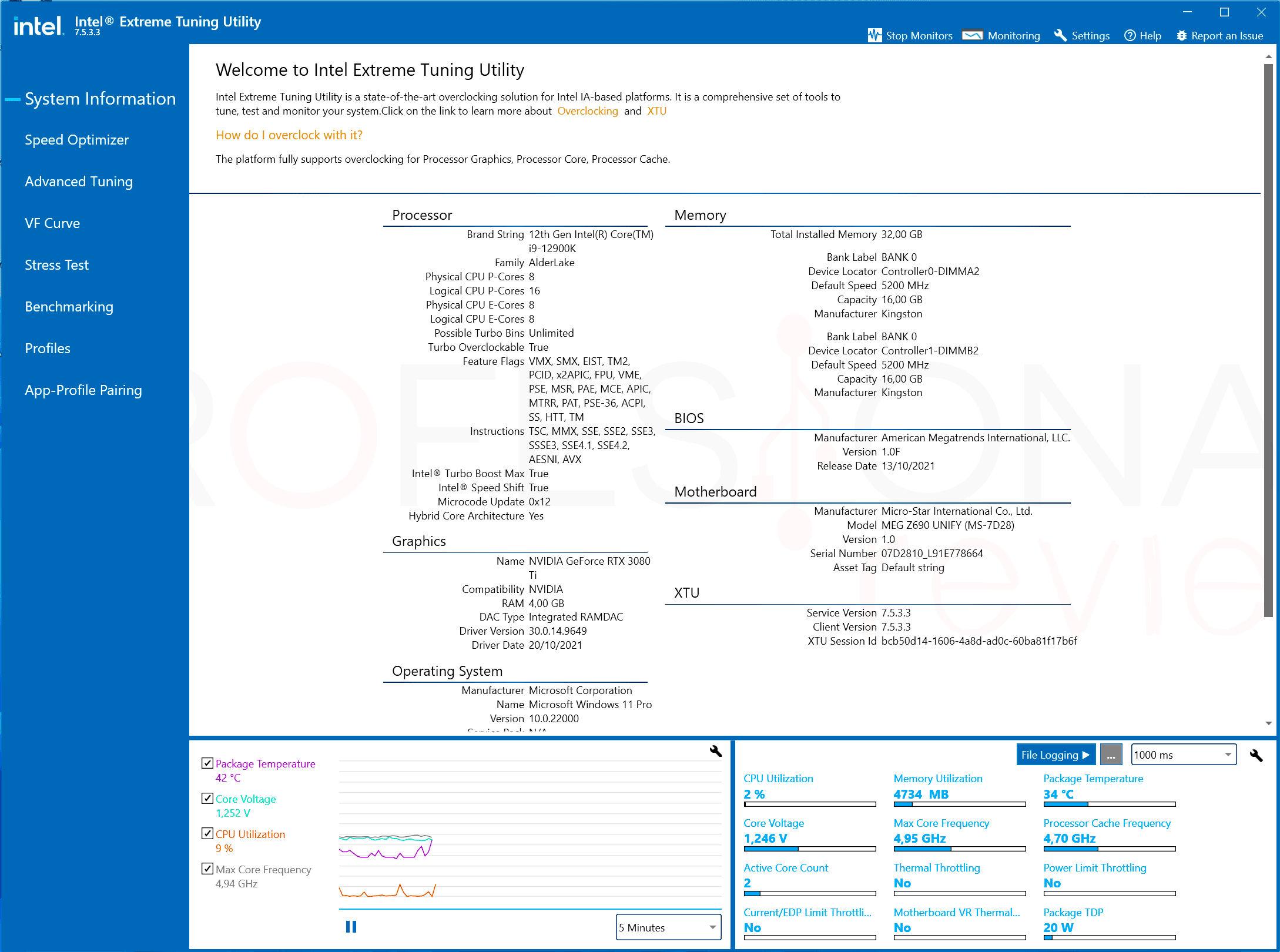Image resolution: width=1280 pixels, height=952 pixels.
Task: Click the Memory Utilization tile bar
Action: click(x=960, y=804)
